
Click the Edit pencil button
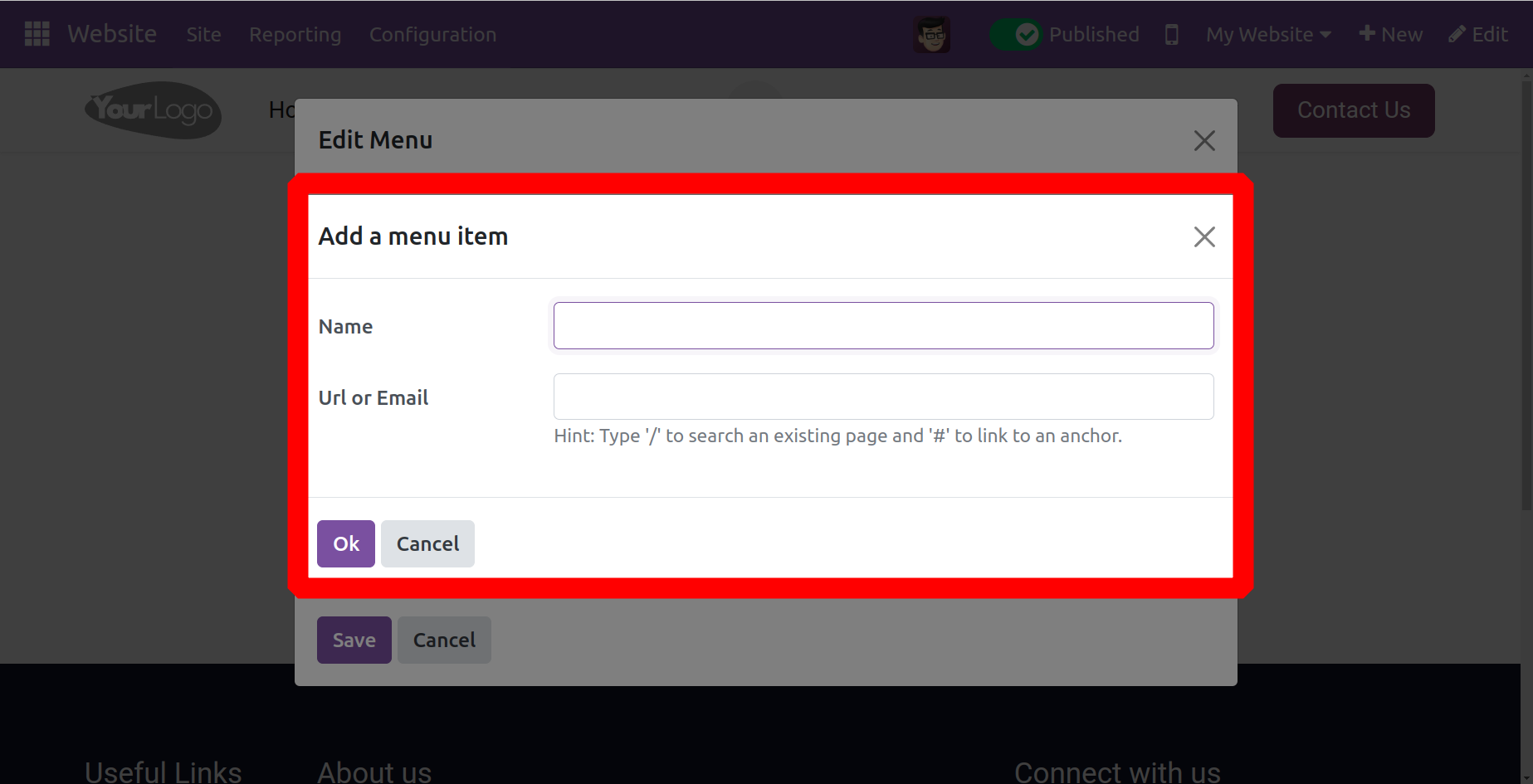pyautogui.click(x=1477, y=35)
